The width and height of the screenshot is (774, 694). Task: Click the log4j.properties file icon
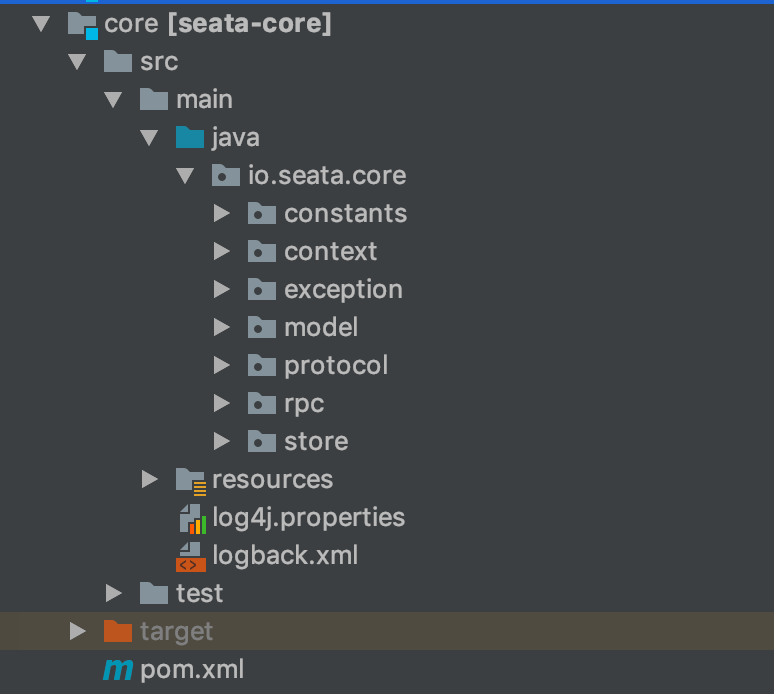click(x=191, y=518)
